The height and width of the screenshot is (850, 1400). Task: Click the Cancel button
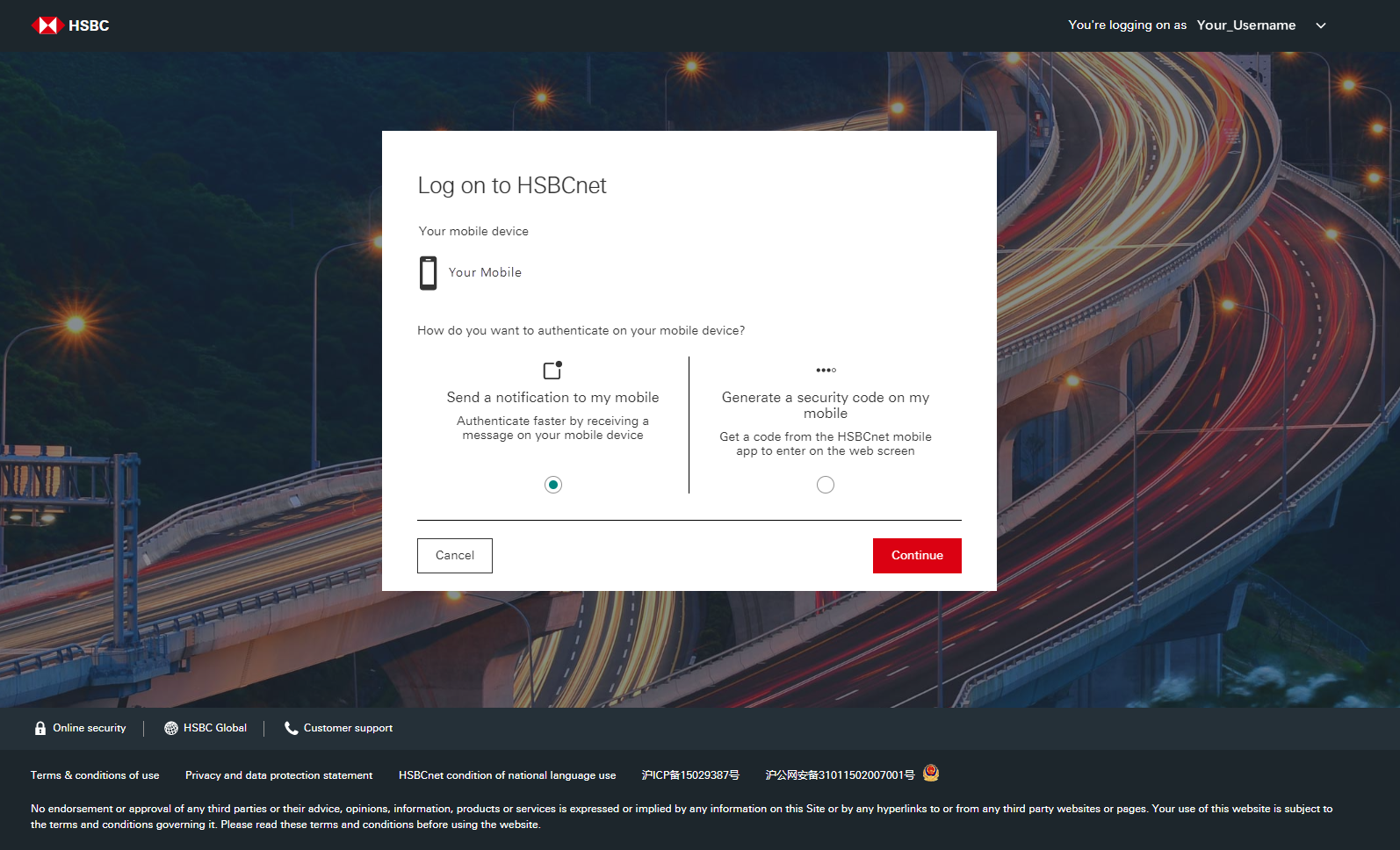tap(455, 556)
